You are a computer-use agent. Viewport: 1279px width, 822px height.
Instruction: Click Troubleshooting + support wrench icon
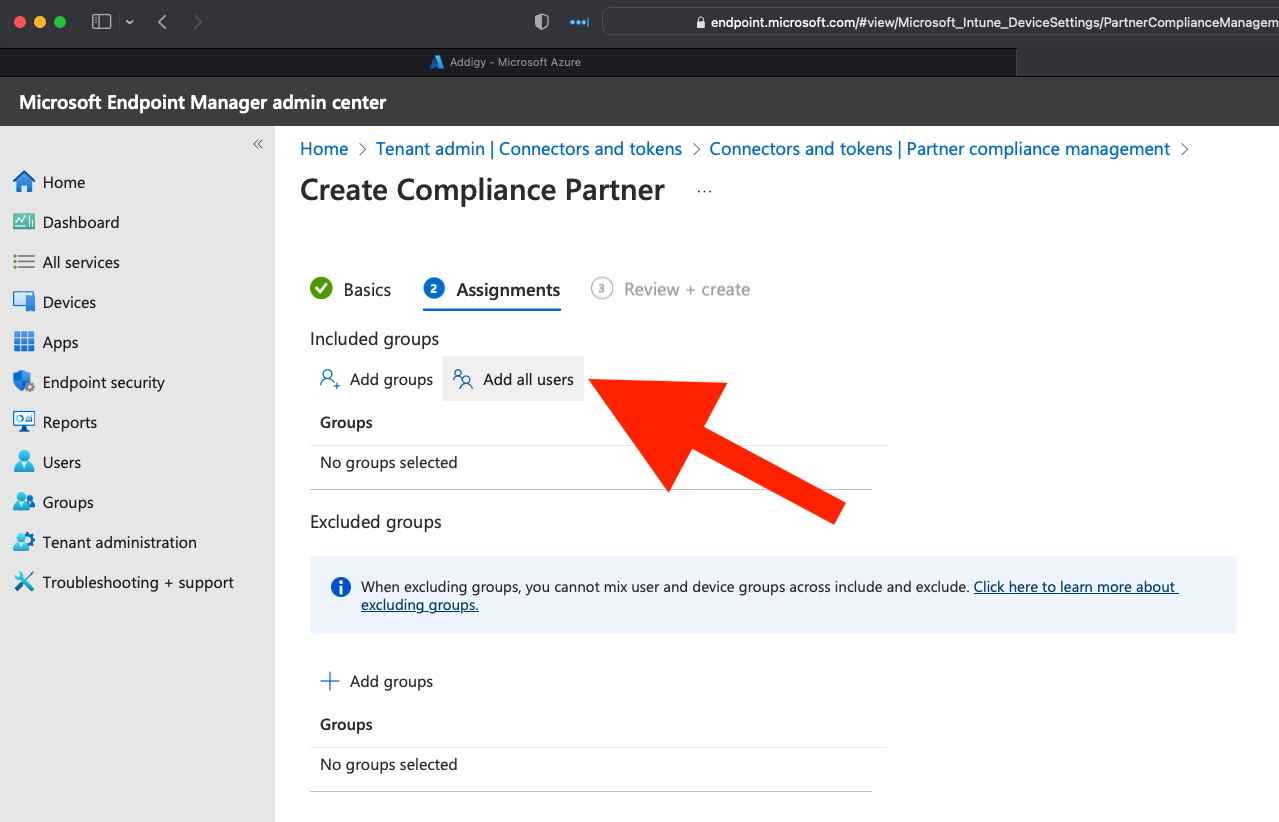point(24,582)
